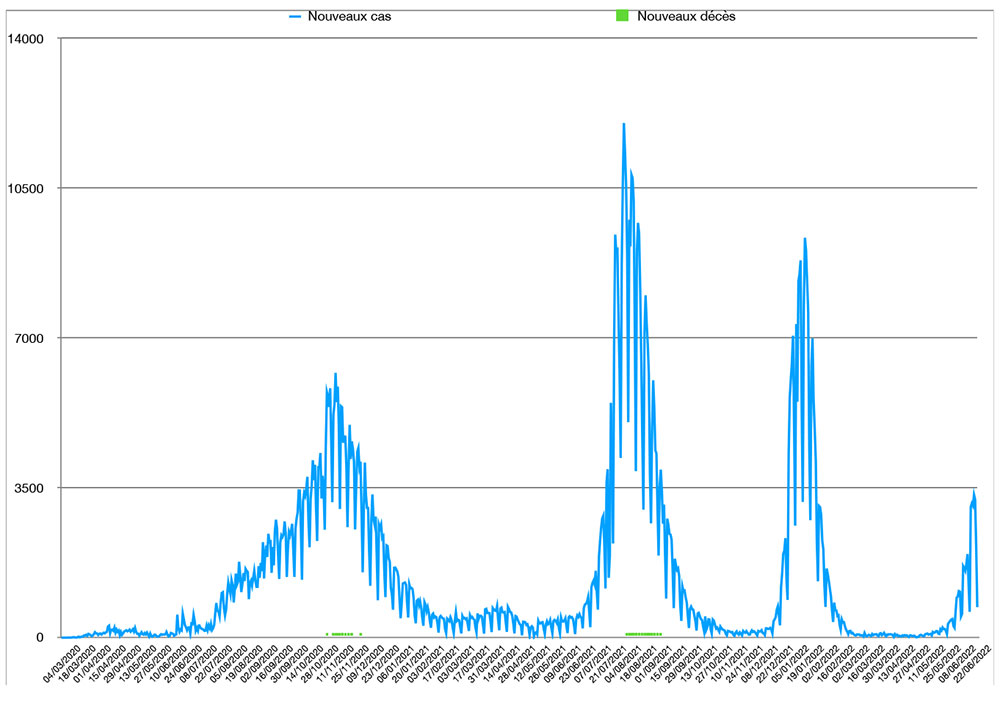Click the green Nouveaux décès legend square

point(622,16)
